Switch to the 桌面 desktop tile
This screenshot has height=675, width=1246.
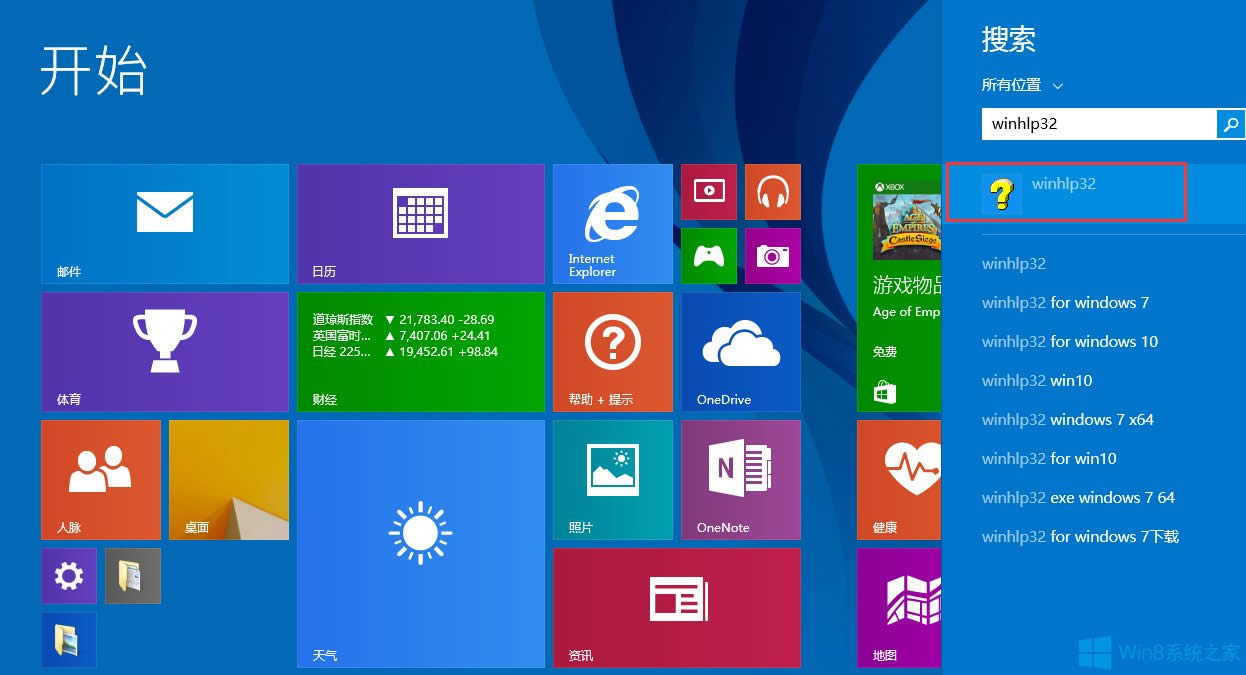(x=228, y=479)
